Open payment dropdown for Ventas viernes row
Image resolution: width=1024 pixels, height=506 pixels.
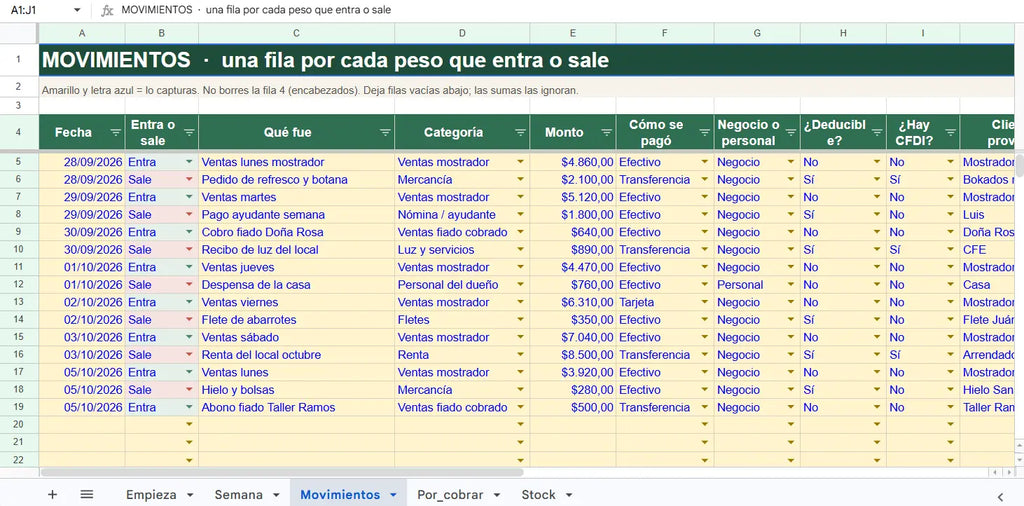point(705,302)
